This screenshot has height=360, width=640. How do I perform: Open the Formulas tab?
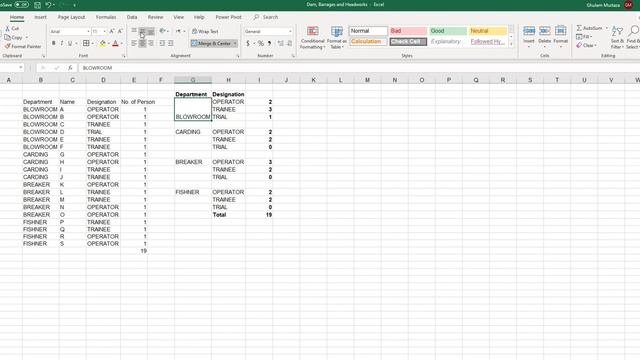coord(106,17)
